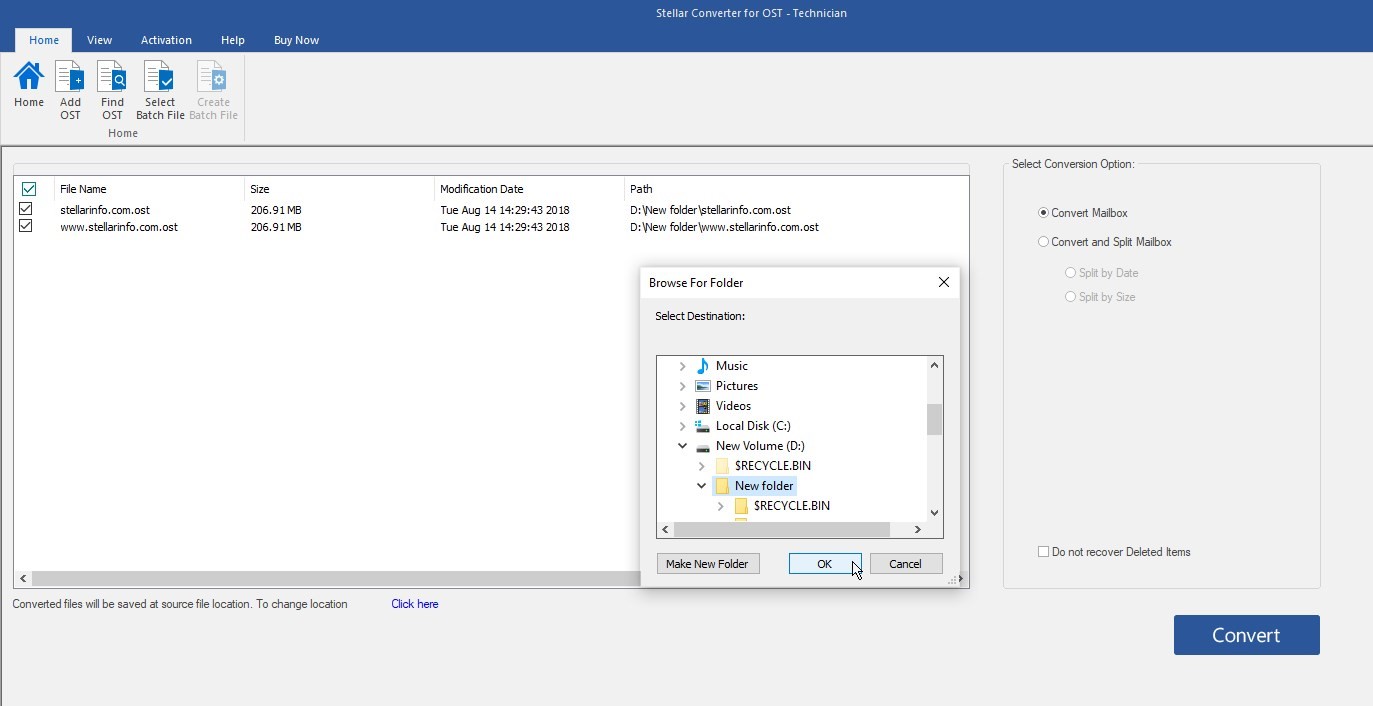Click path D:\New folder\www.stellarinfo.com.ost
The height and width of the screenshot is (706, 1373).
click(x=724, y=227)
